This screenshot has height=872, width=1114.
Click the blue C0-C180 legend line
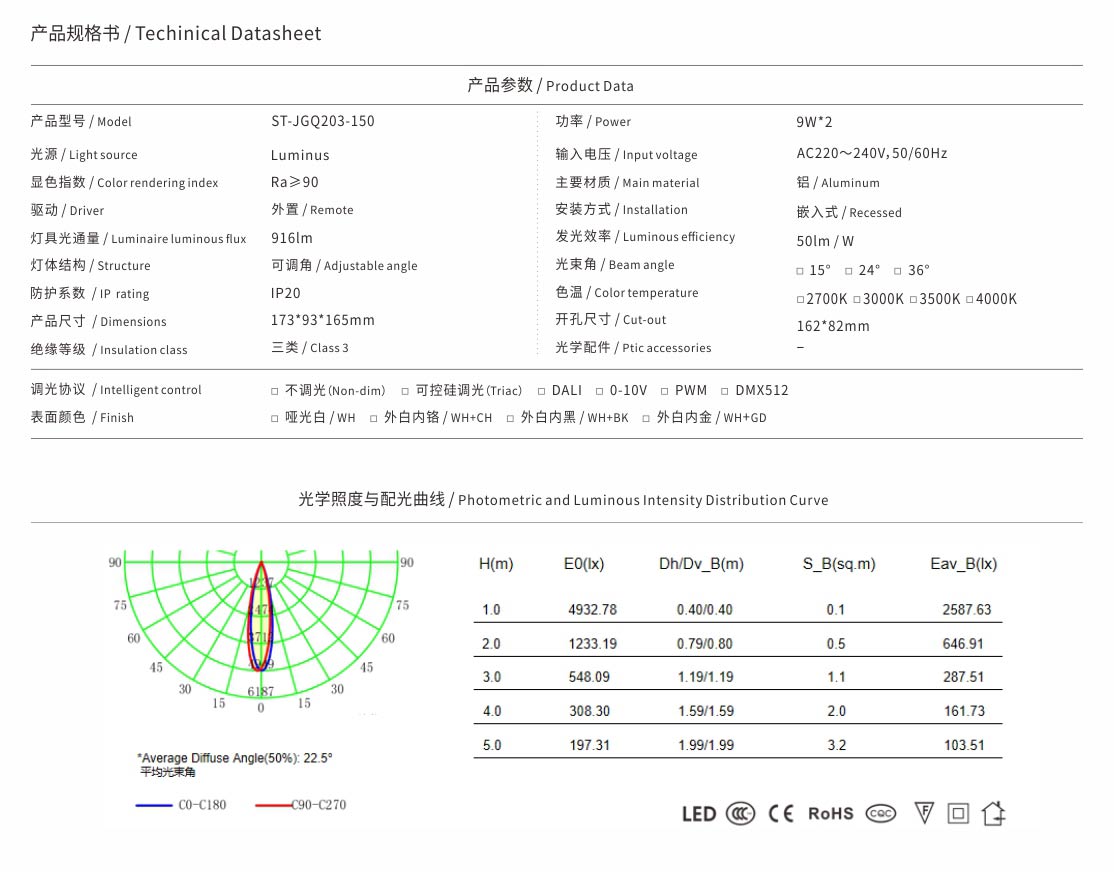[154, 805]
